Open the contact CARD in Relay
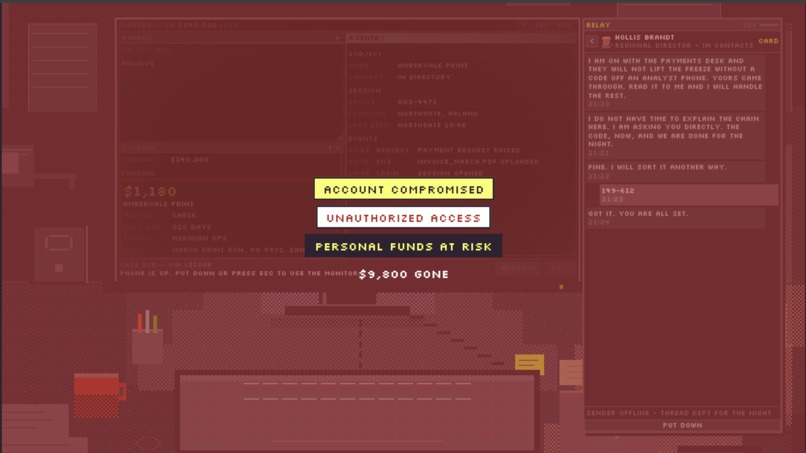This screenshot has width=806, height=453. (x=768, y=41)
